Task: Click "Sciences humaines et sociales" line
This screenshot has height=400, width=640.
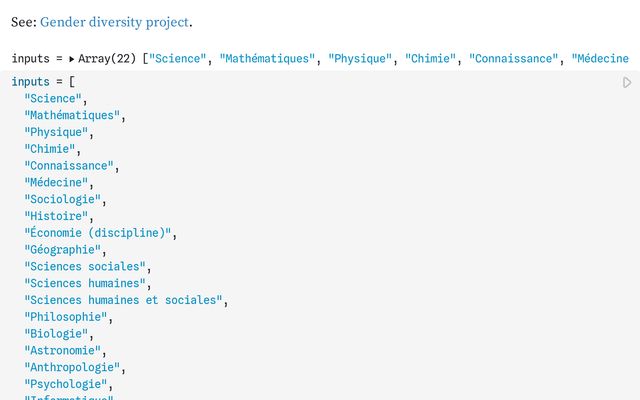Action: tap(124, 300)
